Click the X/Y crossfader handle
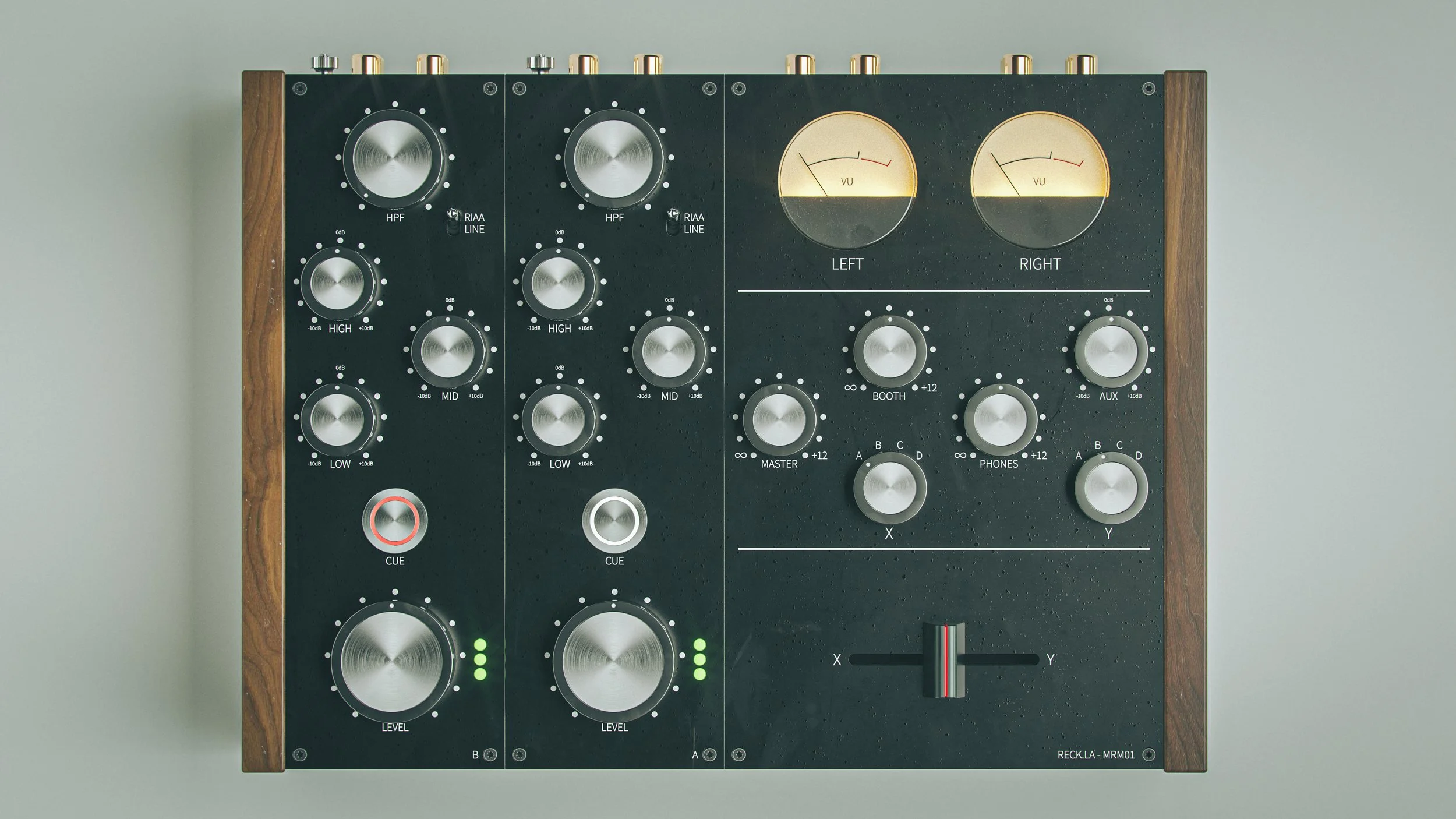Image resolution: width=1456 pixels, height=819 pixels. click(944, 660)
